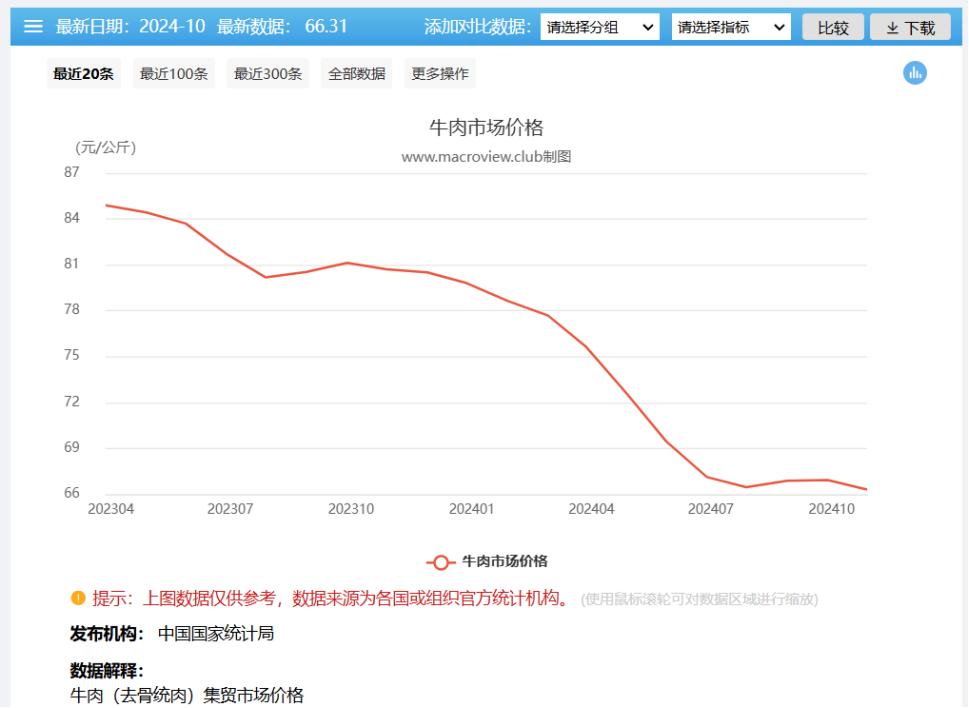Click the 202401 x-axis label
The width and height of the screenshot is (969, 708).
(x=471, y=509)
